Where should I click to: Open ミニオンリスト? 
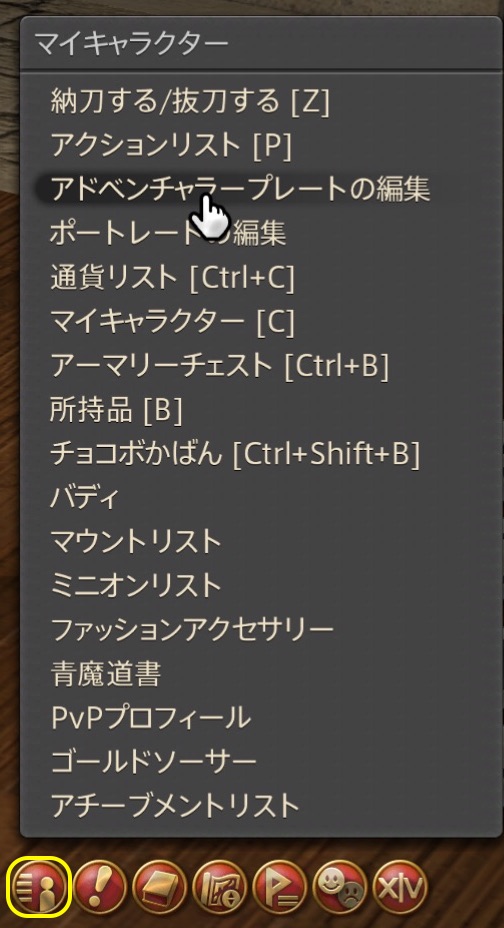point(136,585)
